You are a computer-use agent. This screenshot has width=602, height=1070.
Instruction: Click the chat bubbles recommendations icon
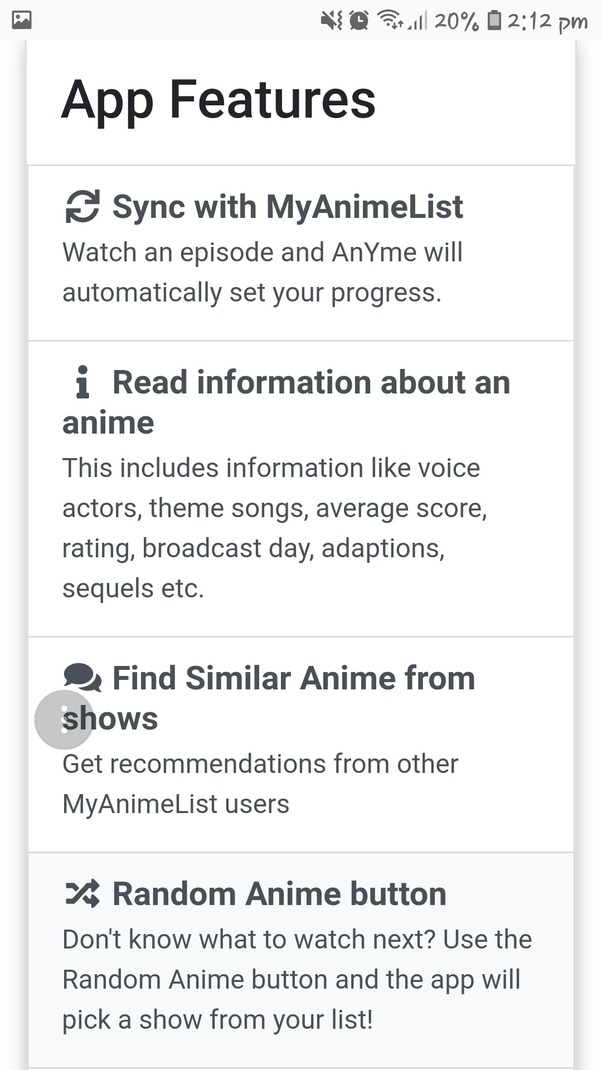[84, 677]
